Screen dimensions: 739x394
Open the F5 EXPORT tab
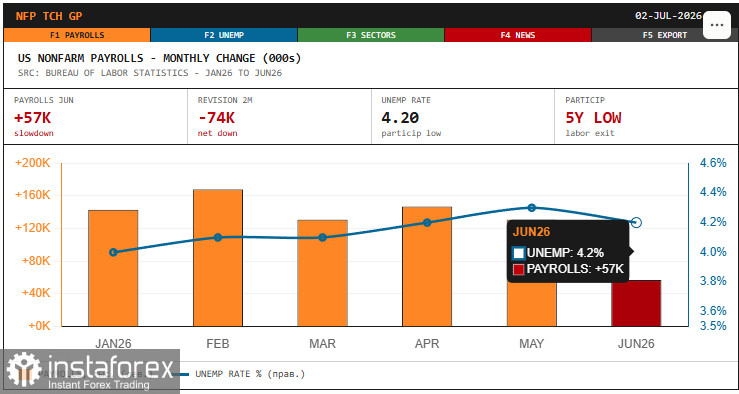[665, 35]
